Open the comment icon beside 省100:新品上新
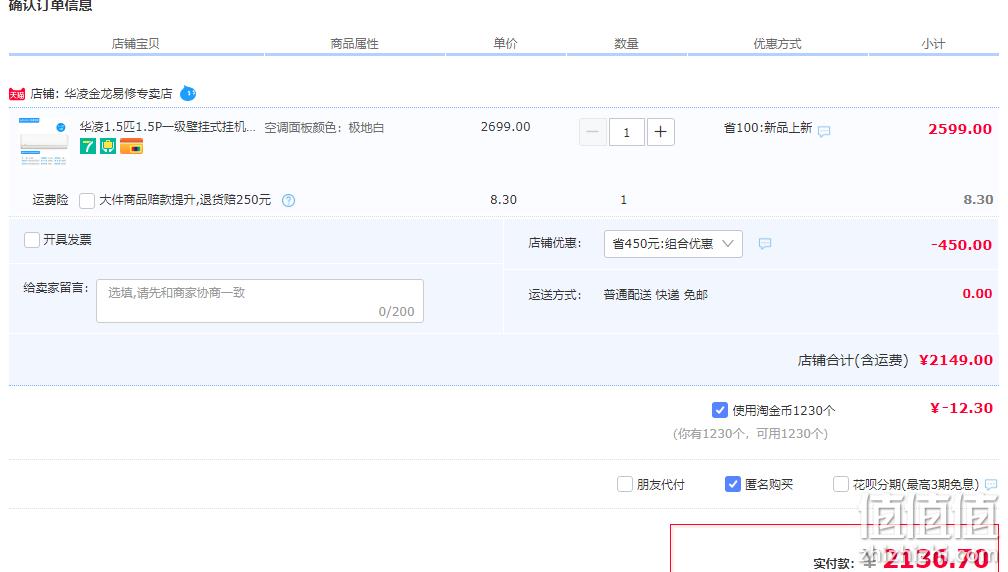 (x=824, y=131)
